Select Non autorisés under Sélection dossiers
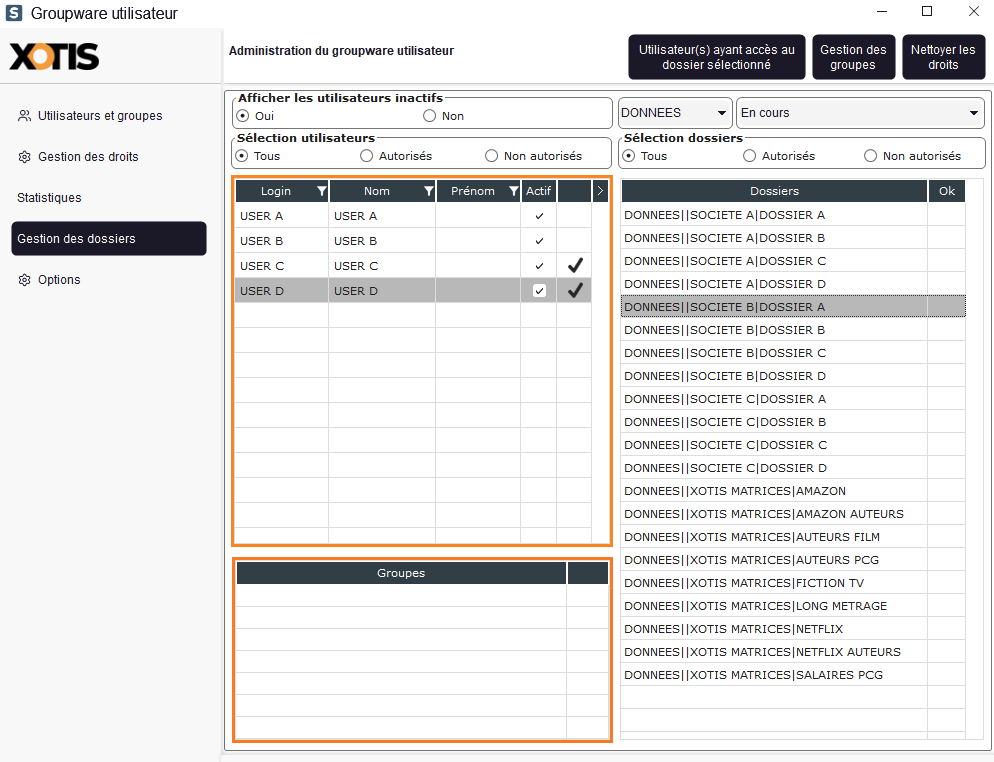 coord(870,156)
